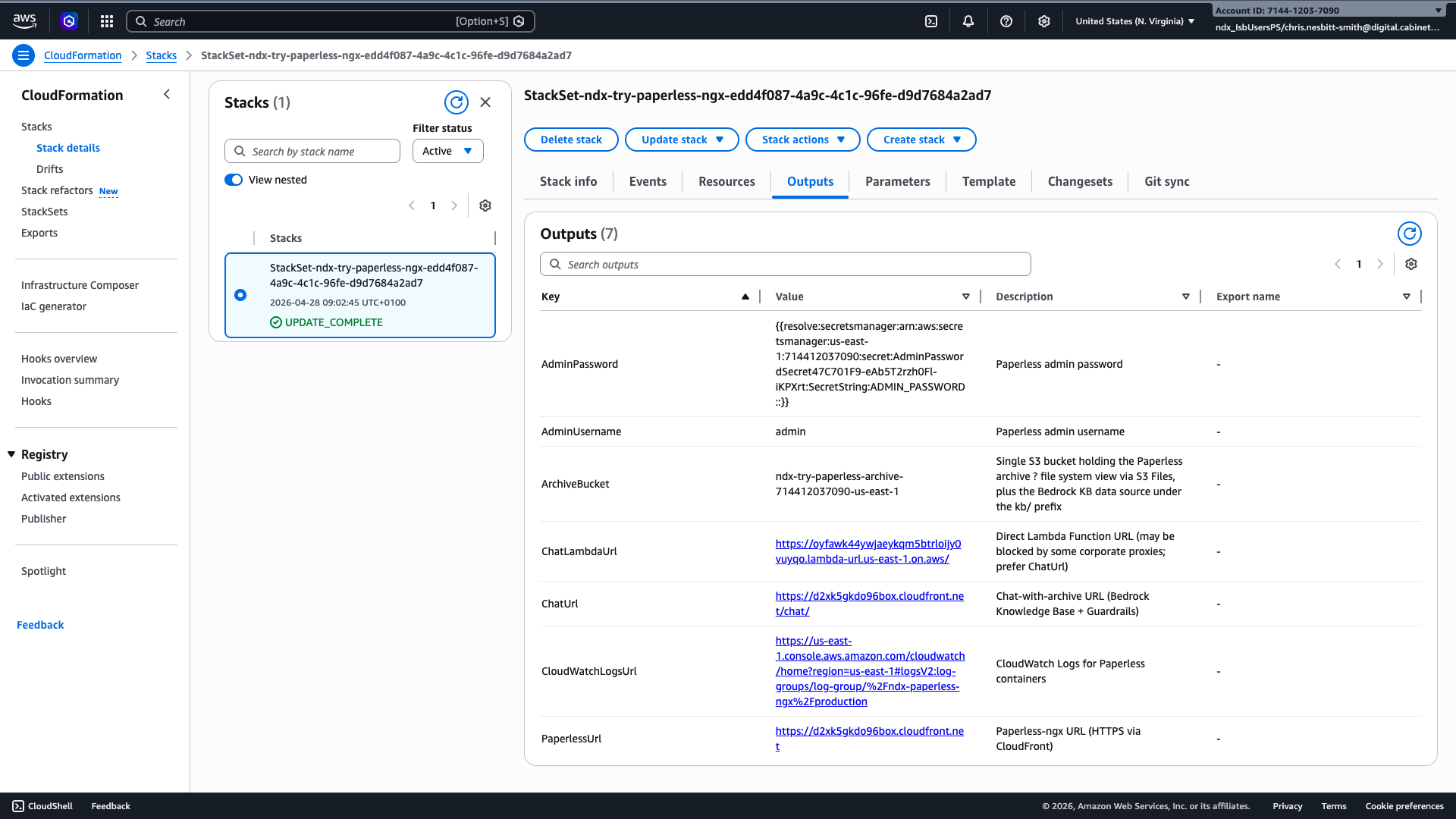Go to previous page of stacks
Screen dimensions: 1456x819
(412, 206)
